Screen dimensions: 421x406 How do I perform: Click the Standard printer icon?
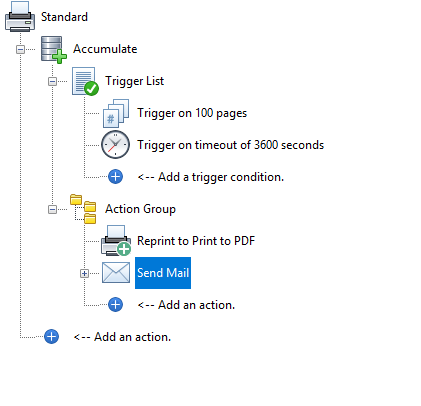20,17
